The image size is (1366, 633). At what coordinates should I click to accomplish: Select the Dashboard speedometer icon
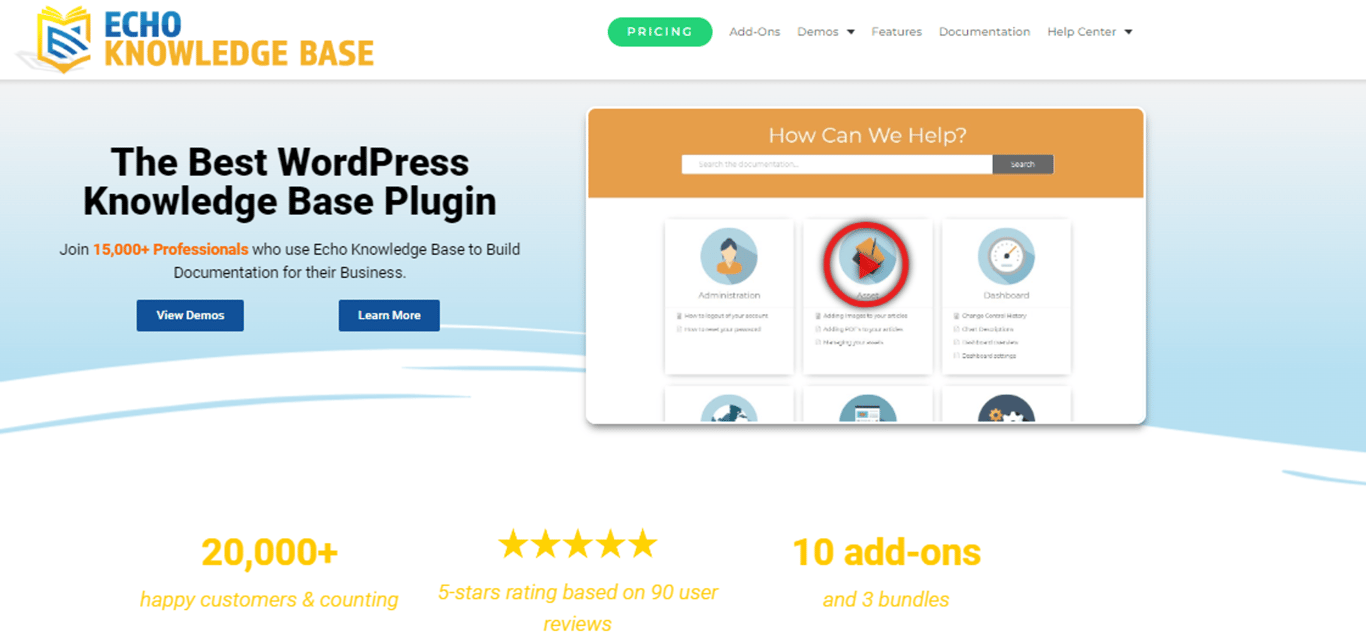click(x=1006, y=257)
